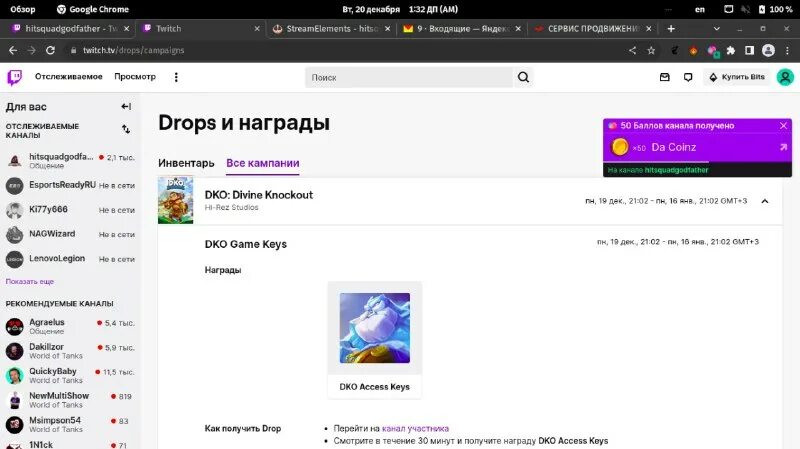
Task: Open the Agraelus recommended channel
Action: pos(70,326)
